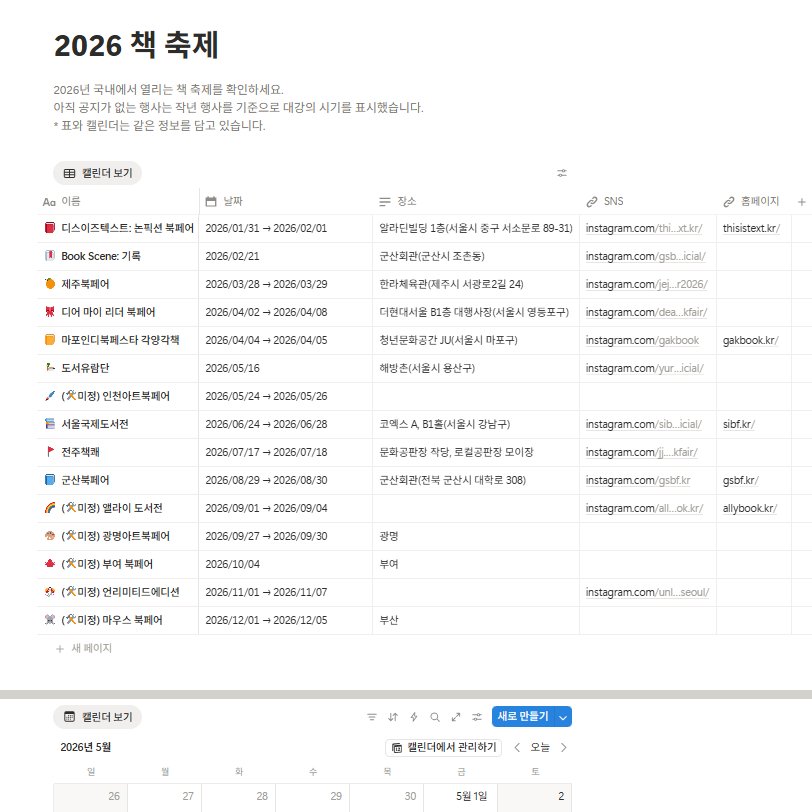Open the SNS column header menu

tap(648, 201)
